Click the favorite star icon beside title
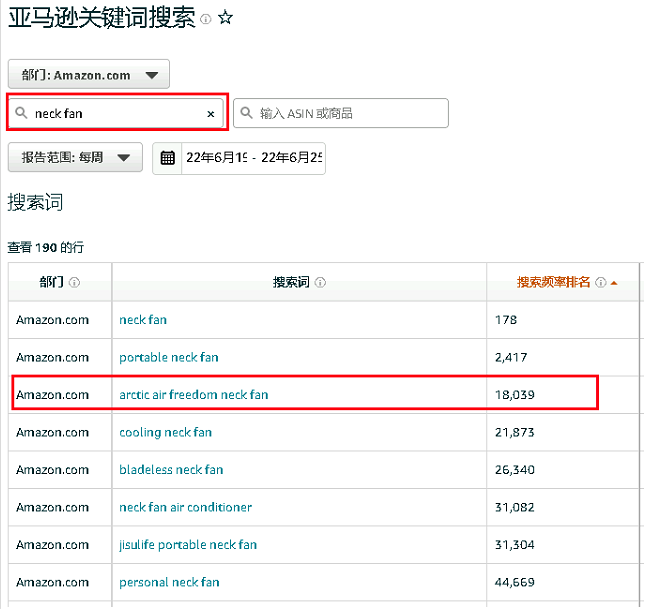This screenshot has width=645, height=609. [x=225, y=19]
